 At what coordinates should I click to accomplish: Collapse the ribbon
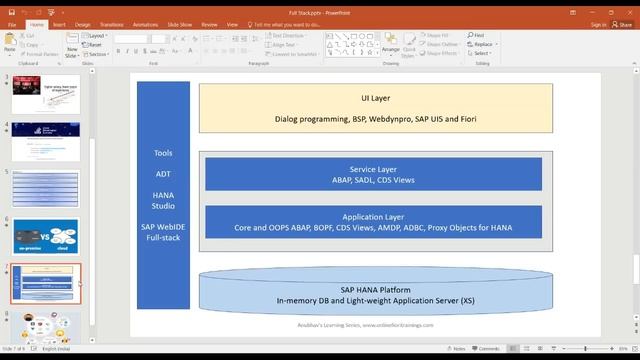[634, 63]
